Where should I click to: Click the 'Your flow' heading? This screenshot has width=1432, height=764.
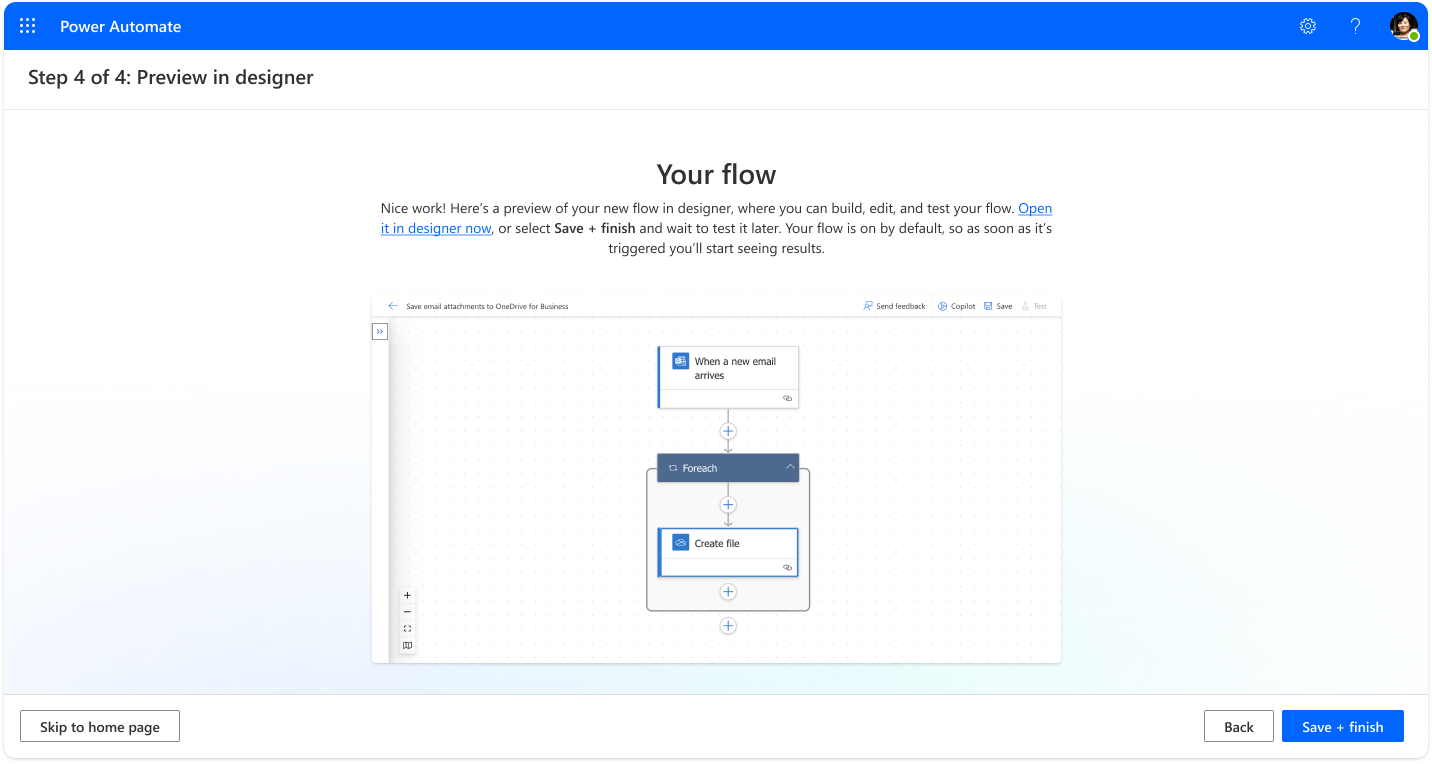[716, 174]
